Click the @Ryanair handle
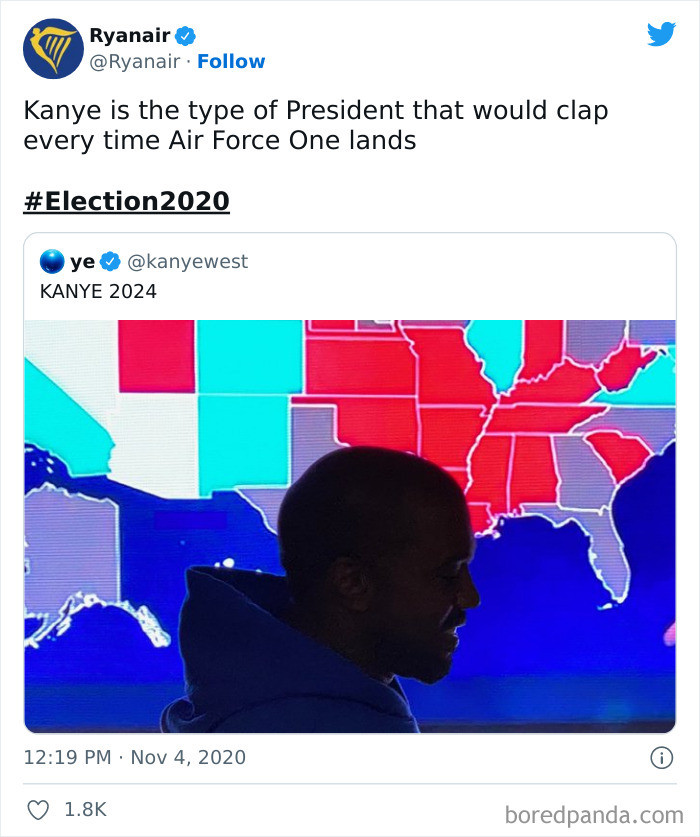700x837 pixels. 135,61
